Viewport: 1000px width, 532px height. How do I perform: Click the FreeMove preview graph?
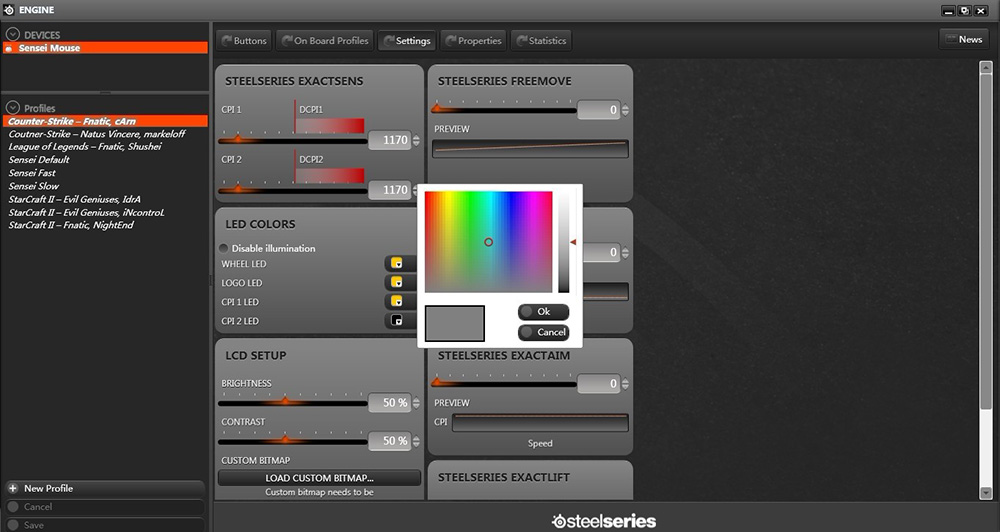(531, 149)
